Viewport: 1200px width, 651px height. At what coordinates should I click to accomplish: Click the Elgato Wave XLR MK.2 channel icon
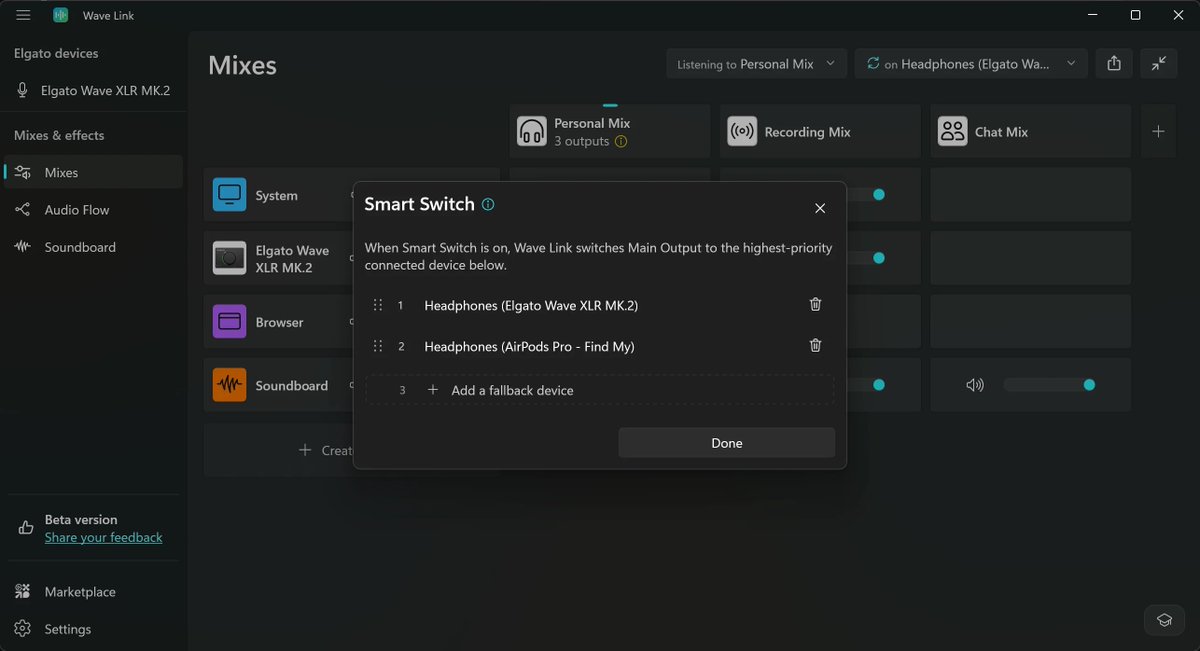pos(229,258)
